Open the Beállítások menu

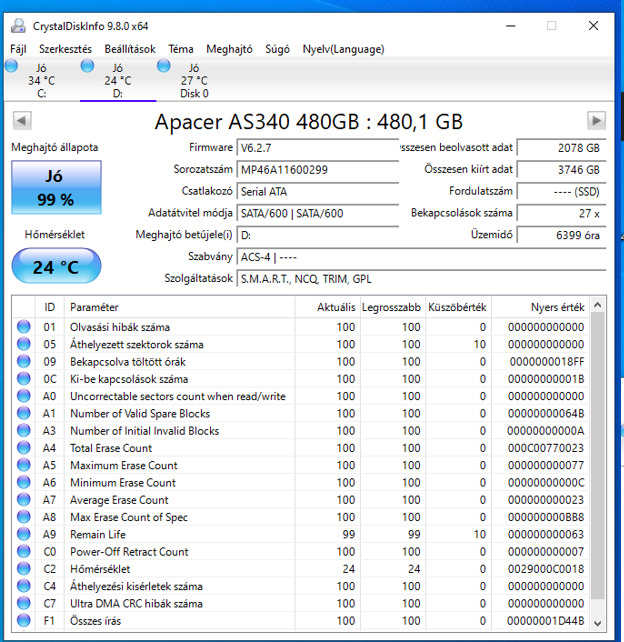click(130, 49)
